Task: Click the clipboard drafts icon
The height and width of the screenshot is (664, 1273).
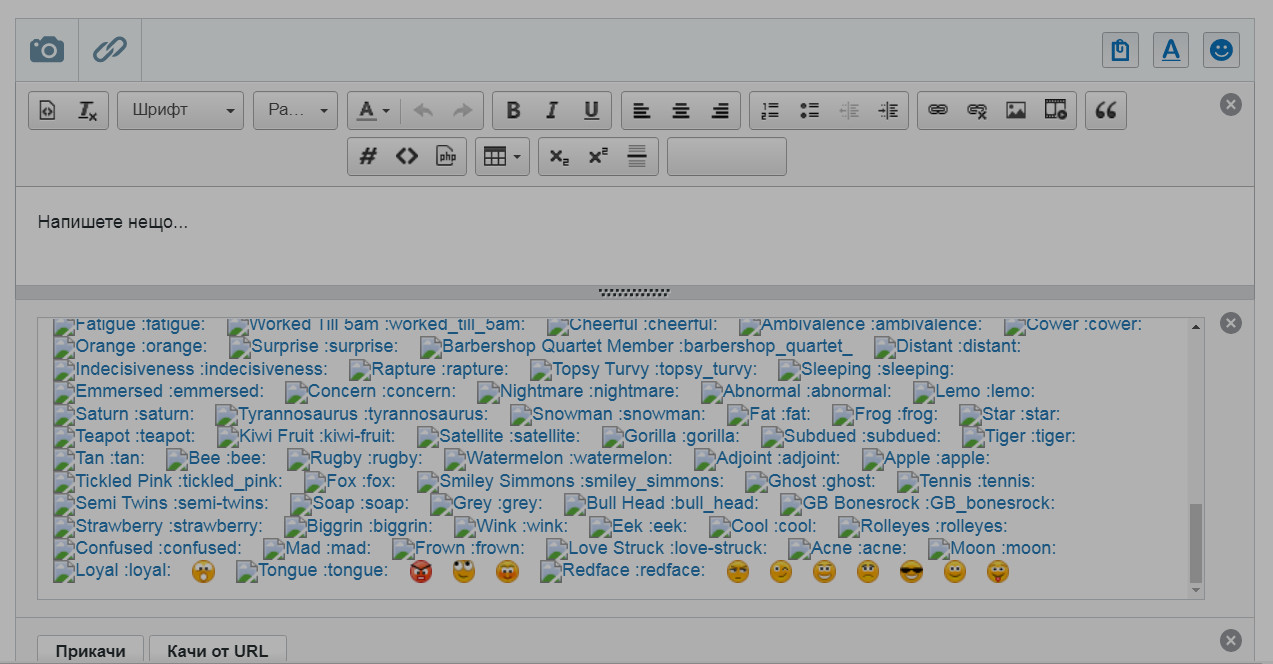Action: click(1120, 49)
